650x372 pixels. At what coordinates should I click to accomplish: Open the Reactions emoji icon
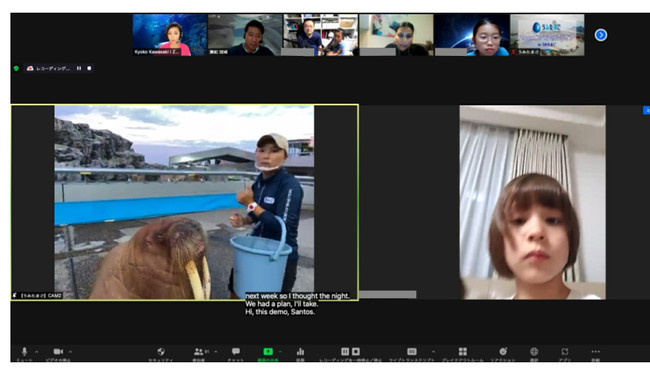[x=503, y=352]
